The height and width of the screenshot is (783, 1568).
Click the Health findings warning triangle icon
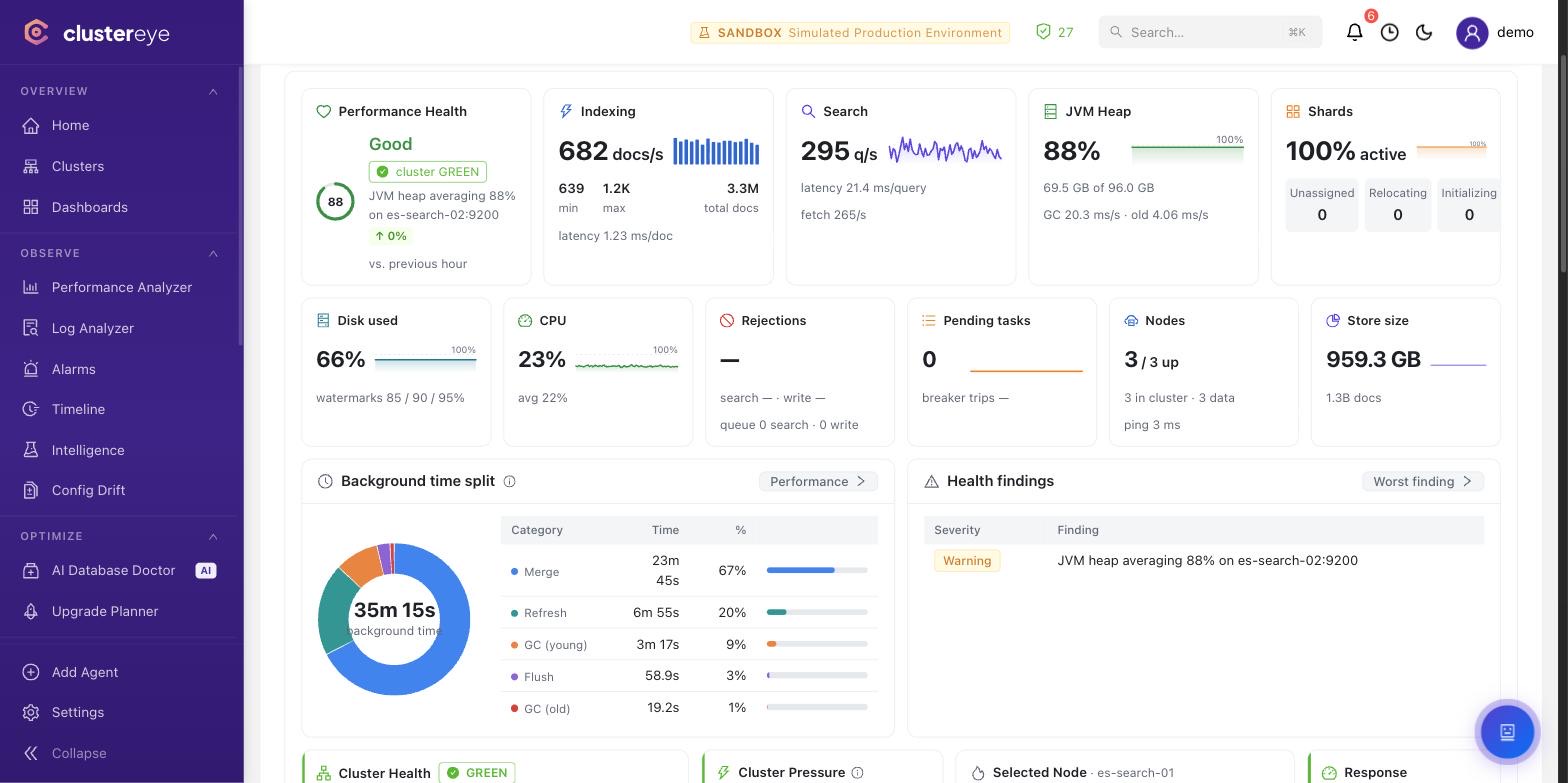click(931, 481)
